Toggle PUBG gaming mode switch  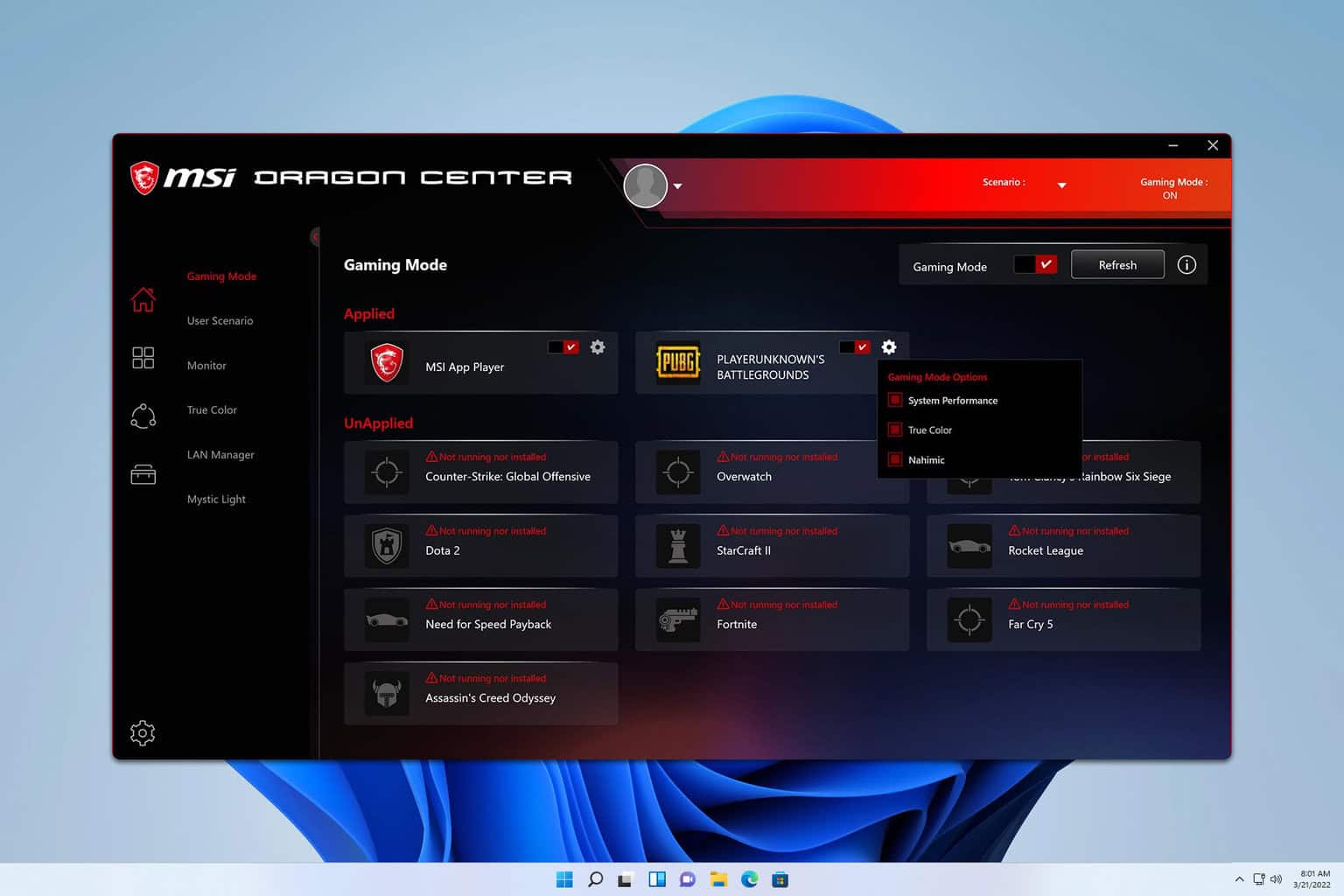855,347
